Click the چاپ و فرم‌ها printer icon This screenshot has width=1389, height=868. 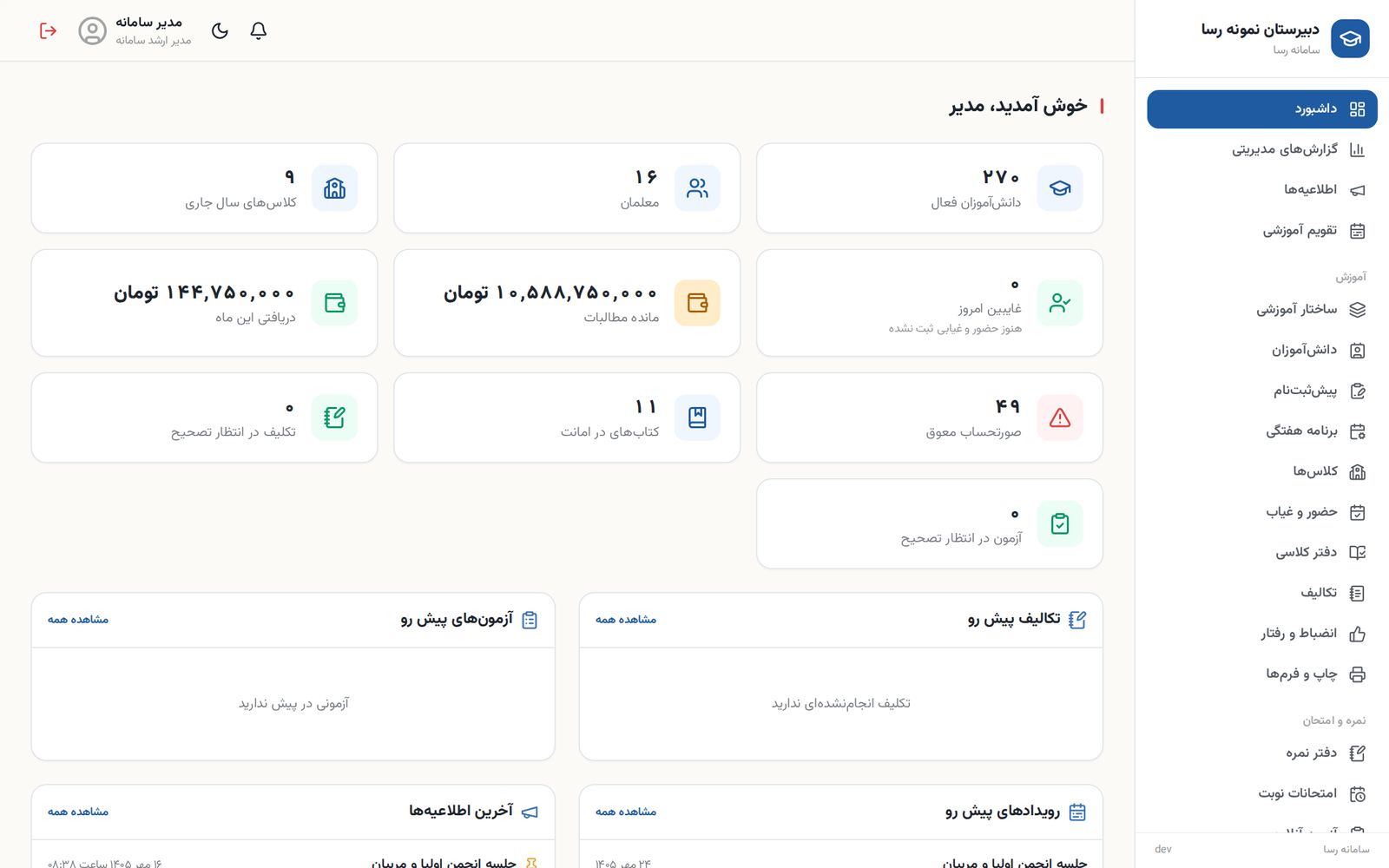coord(1358,674)
